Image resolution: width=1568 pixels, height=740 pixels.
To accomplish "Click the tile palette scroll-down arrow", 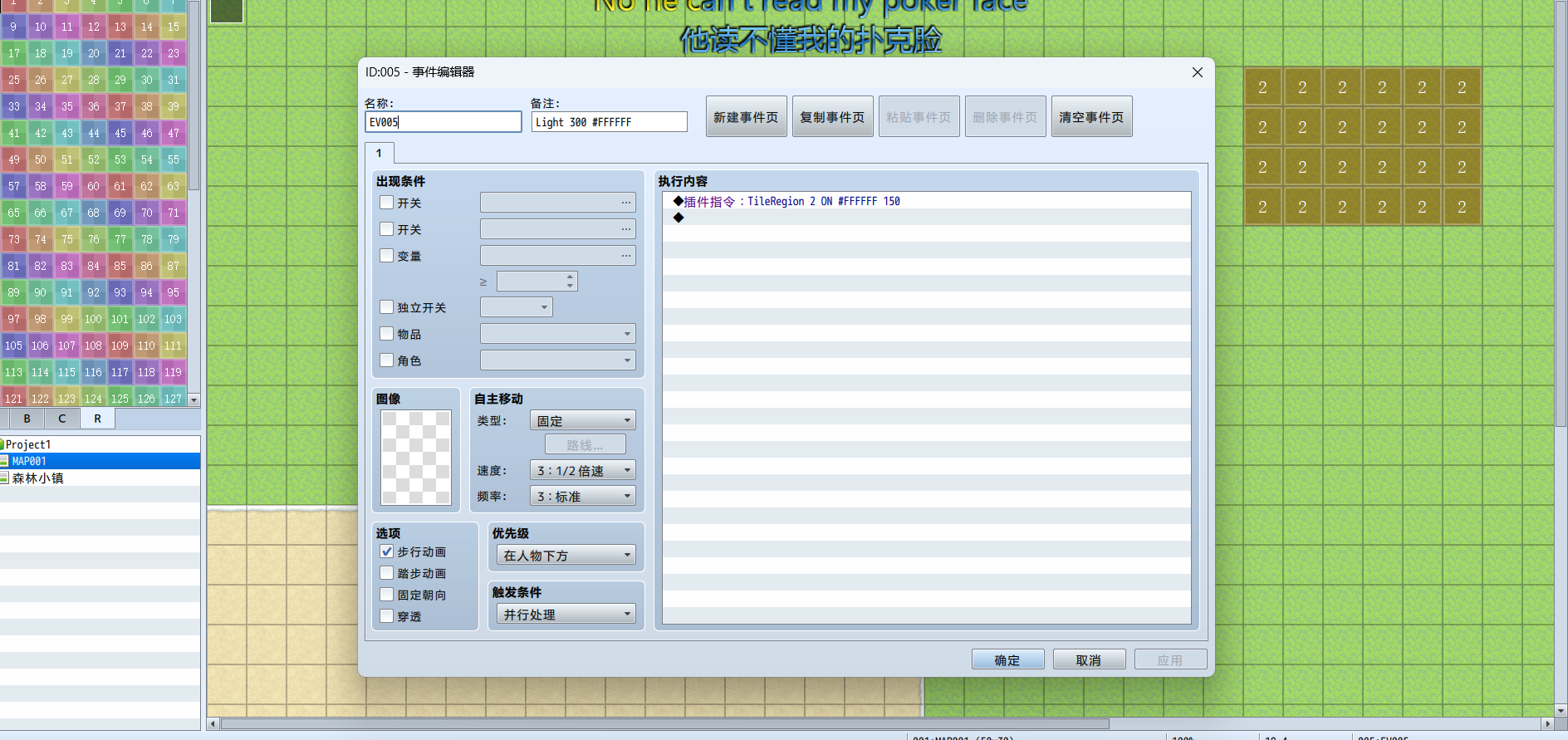I will [194, 399].
